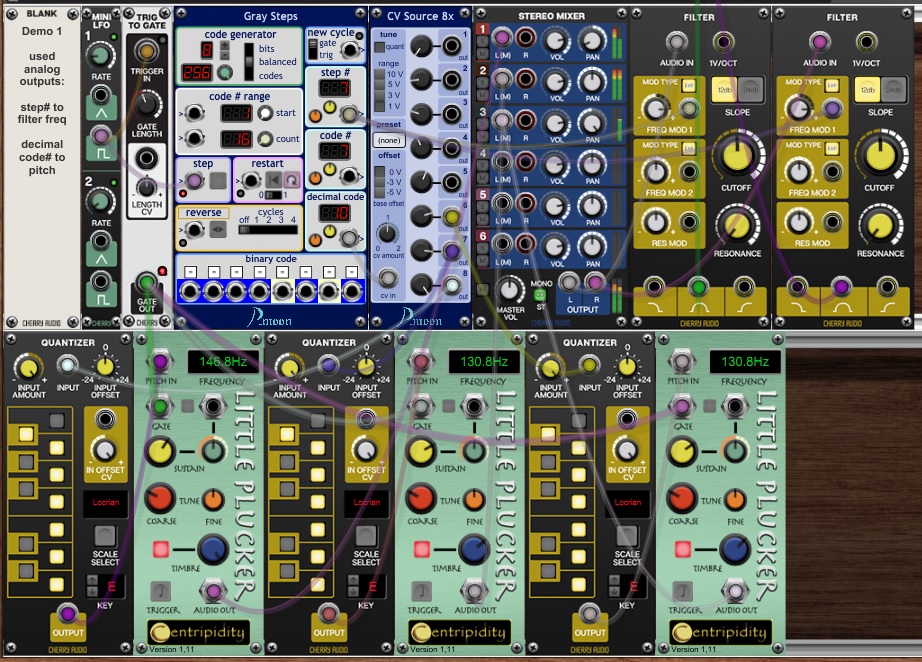Screen dimensions: 922x662
Task: Click the Gray Steps manual step button
Action: (218, 182)
